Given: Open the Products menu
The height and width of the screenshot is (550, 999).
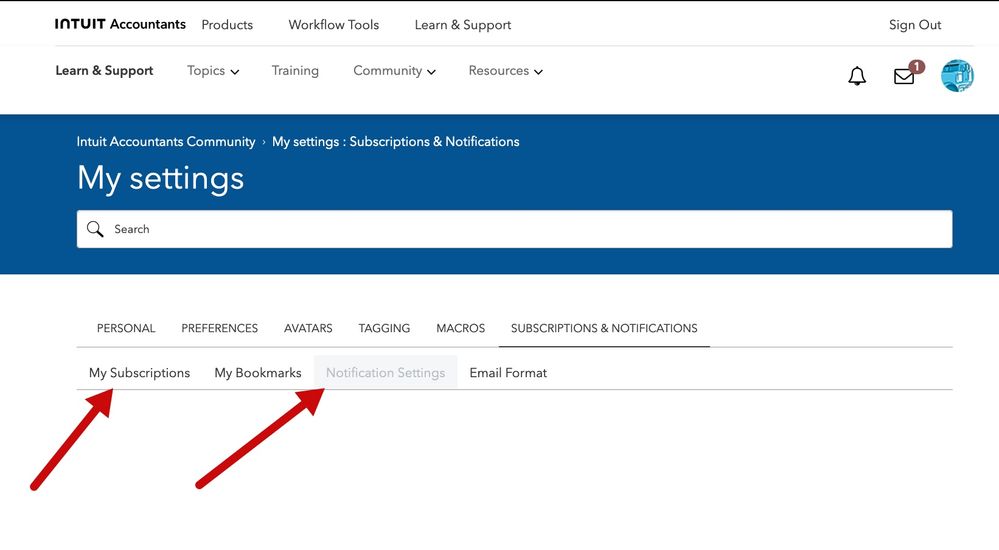Looking at the screenshot, I should click(x=227, y=25).
